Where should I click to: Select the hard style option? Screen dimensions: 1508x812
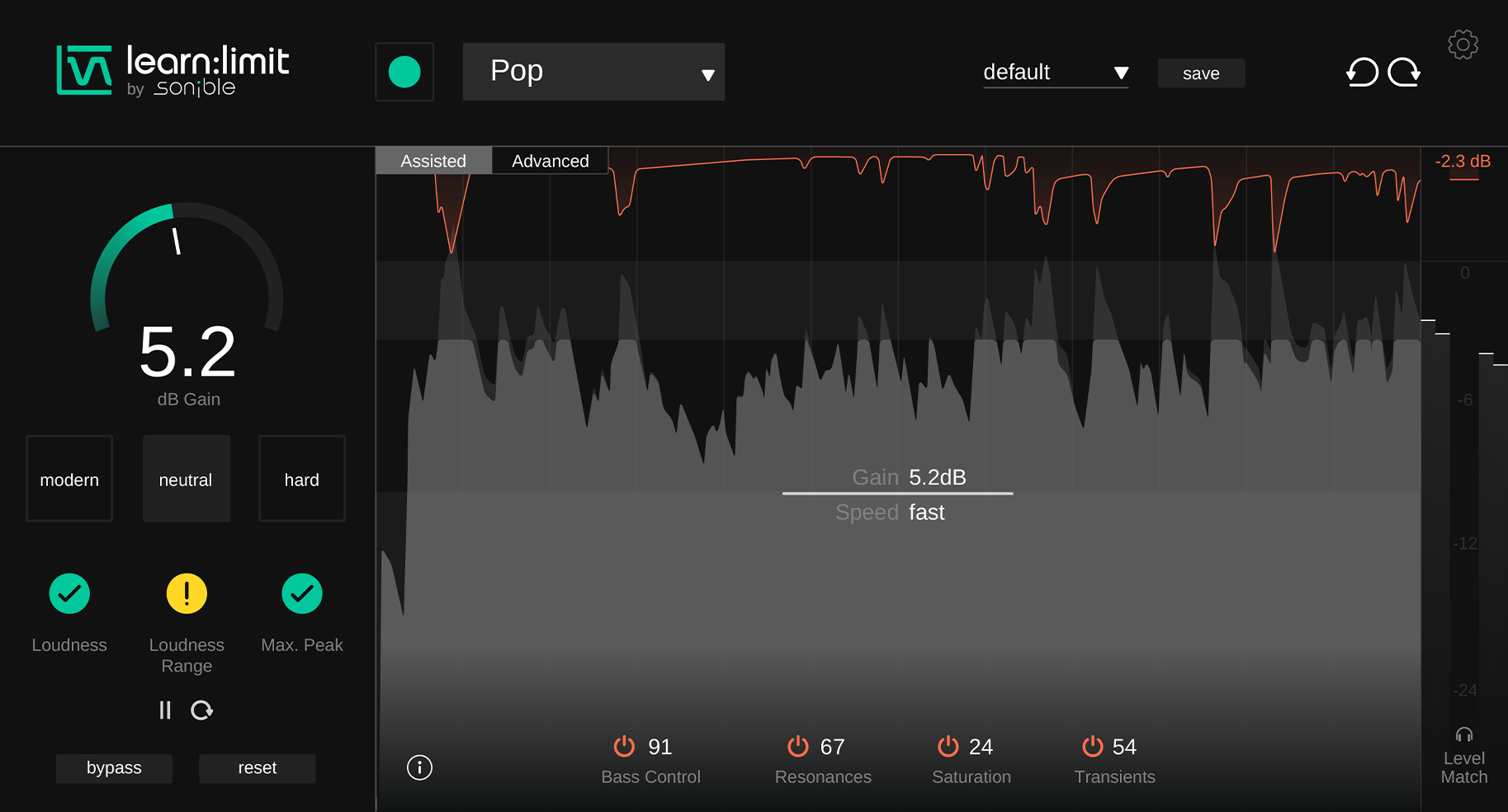pyautogui.click(x=302, y=479)
